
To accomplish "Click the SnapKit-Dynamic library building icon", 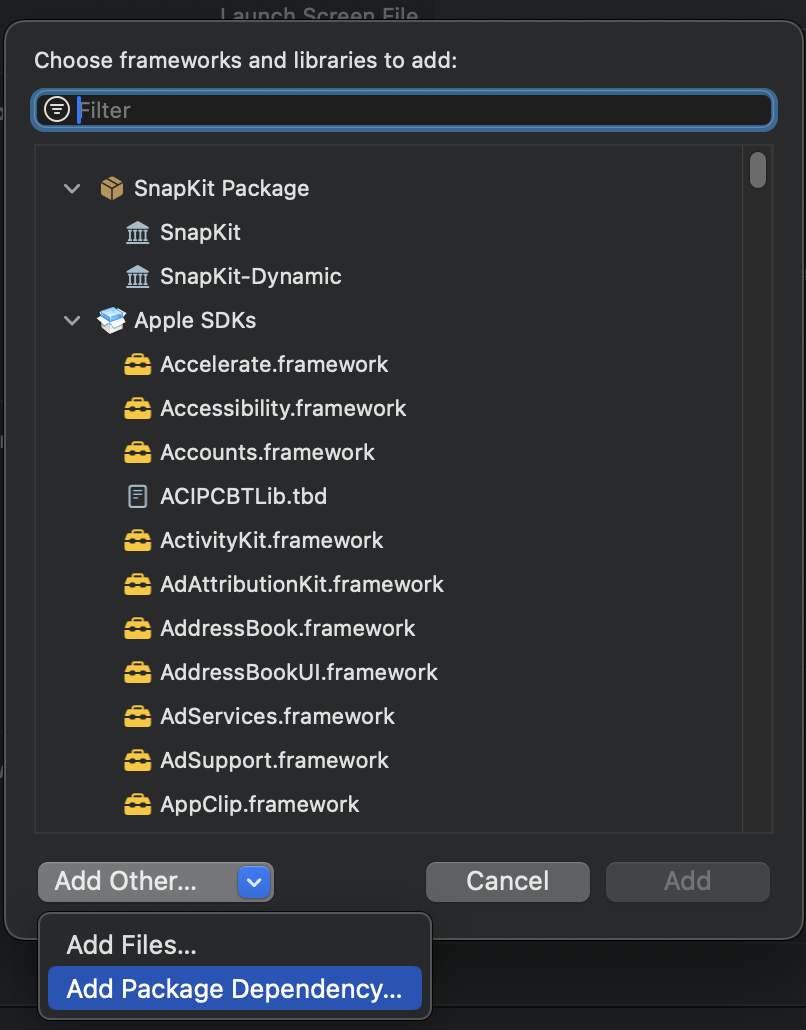I will tap(137, 277).
